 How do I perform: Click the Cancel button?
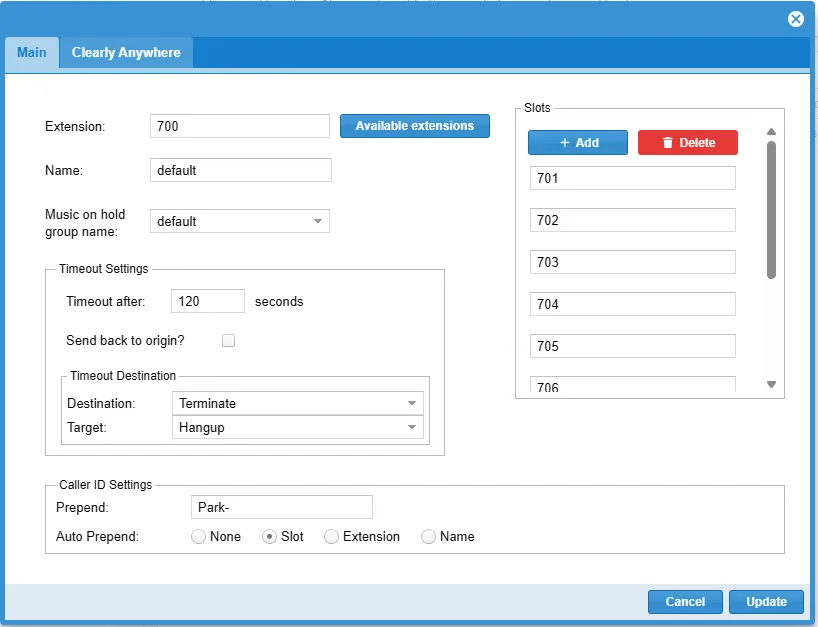685,601
